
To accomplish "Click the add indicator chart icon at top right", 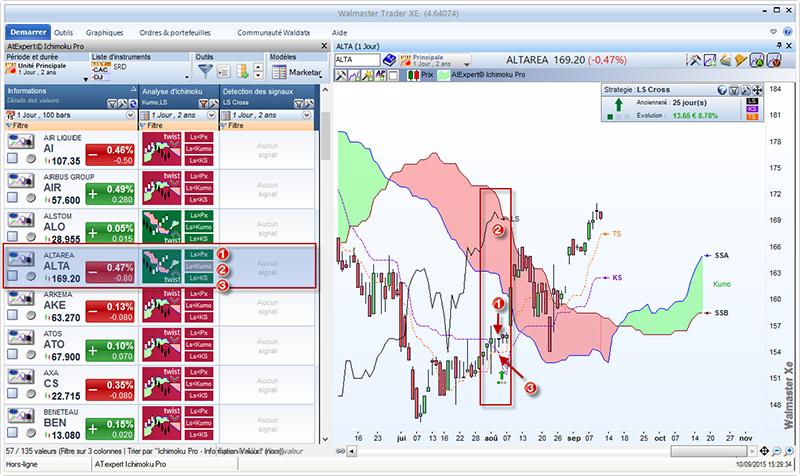I will (x=710, y=60).
